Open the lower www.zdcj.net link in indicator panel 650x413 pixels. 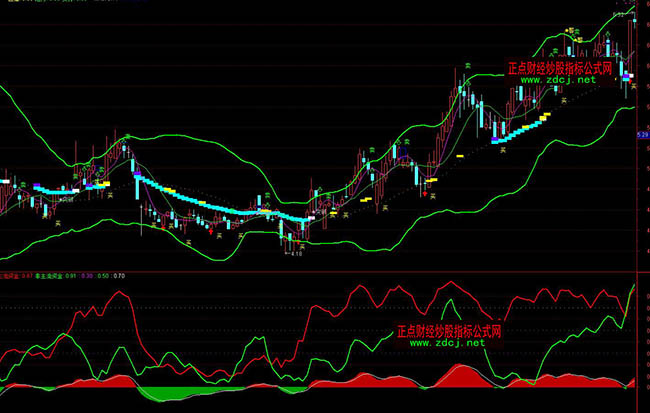tap(446, 343)
